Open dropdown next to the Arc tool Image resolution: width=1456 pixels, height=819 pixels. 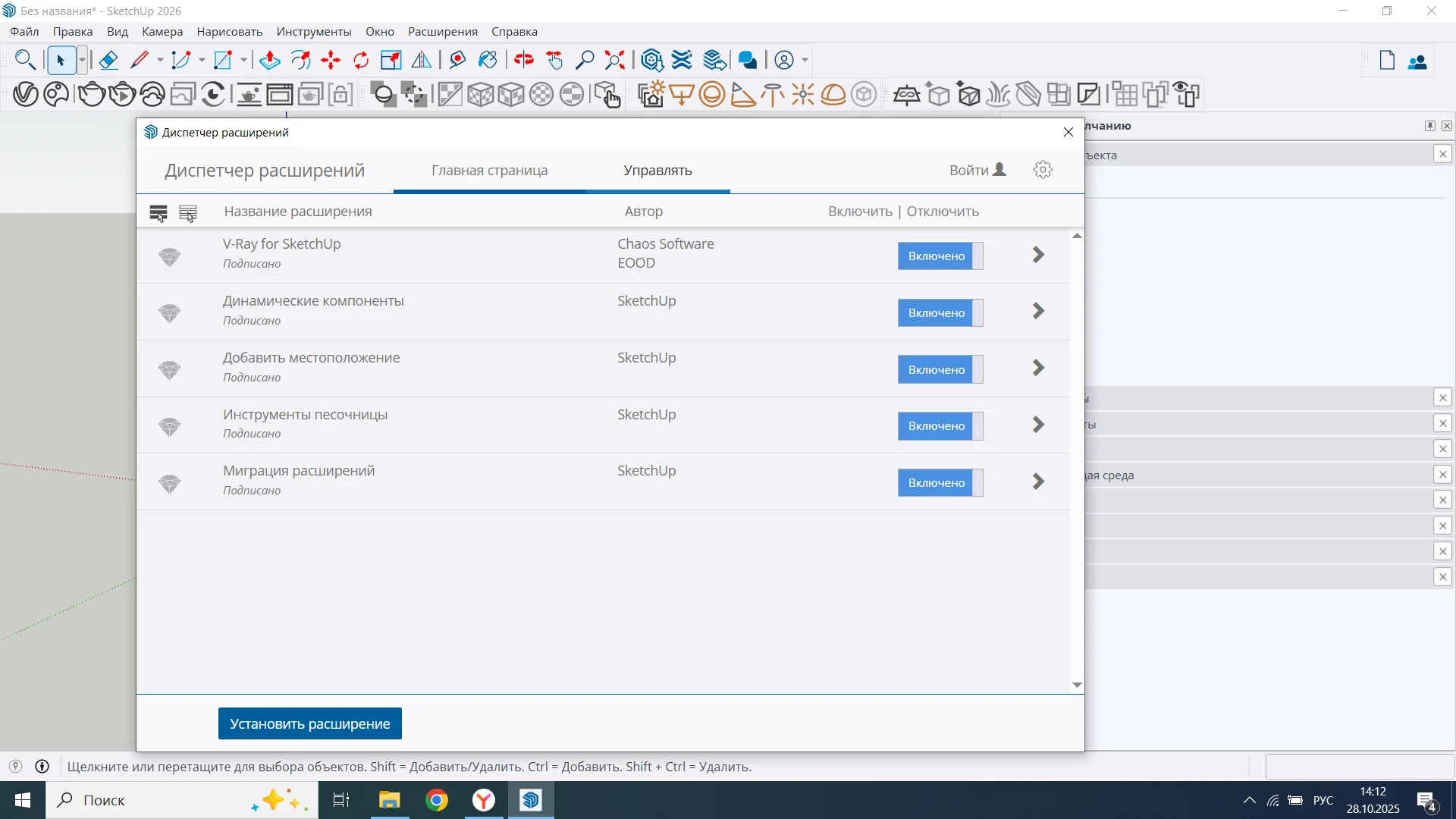tap(202, 60)
